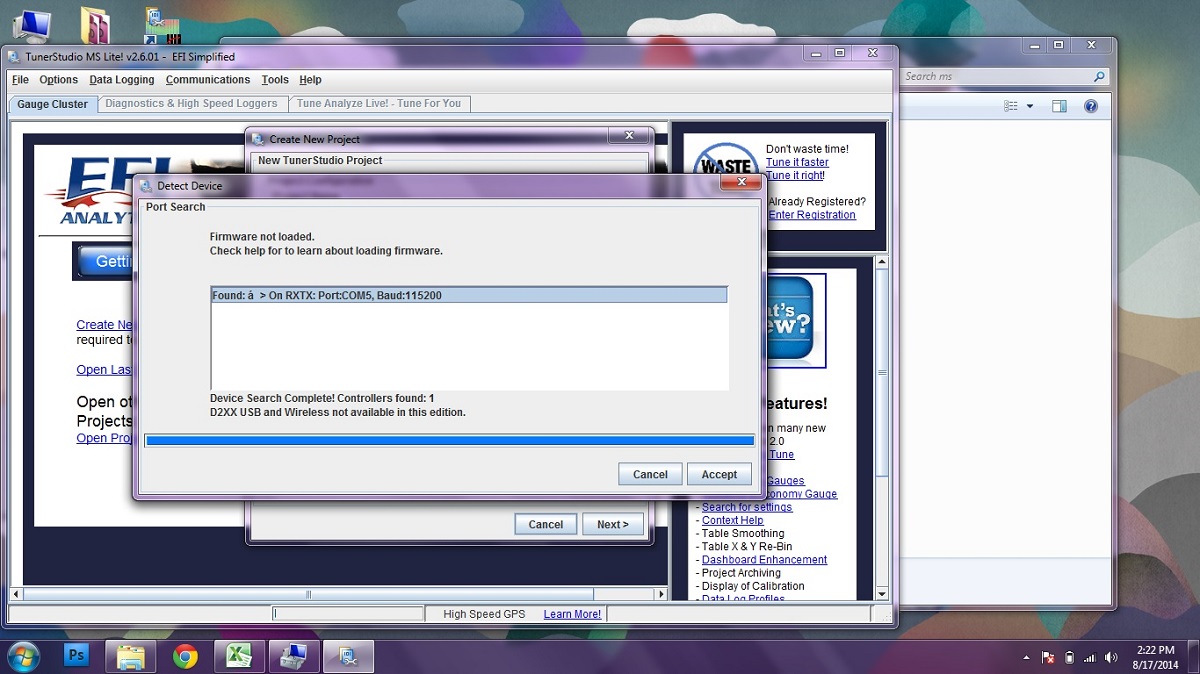Click the TunerStudio taskbar icon
Viewport: 1200px width, 674px height.
[348, 656]
